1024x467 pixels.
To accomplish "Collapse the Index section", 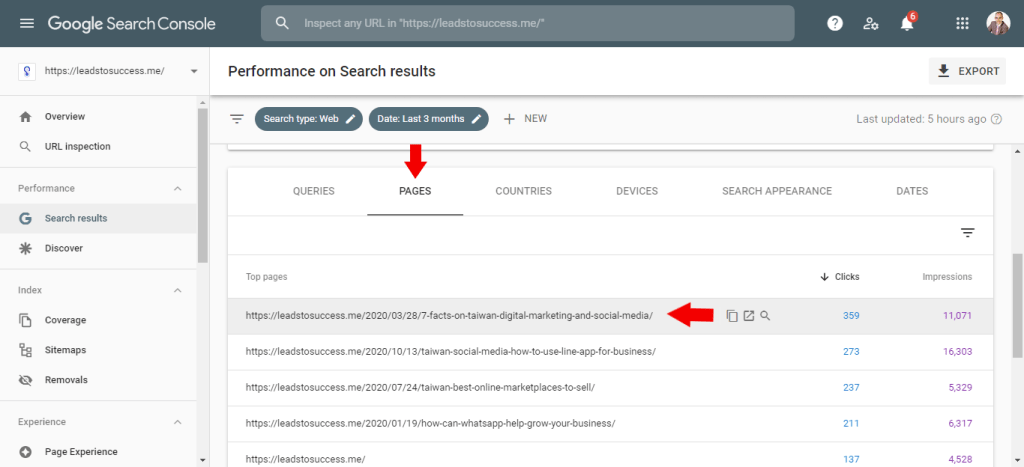I will 178,290.
